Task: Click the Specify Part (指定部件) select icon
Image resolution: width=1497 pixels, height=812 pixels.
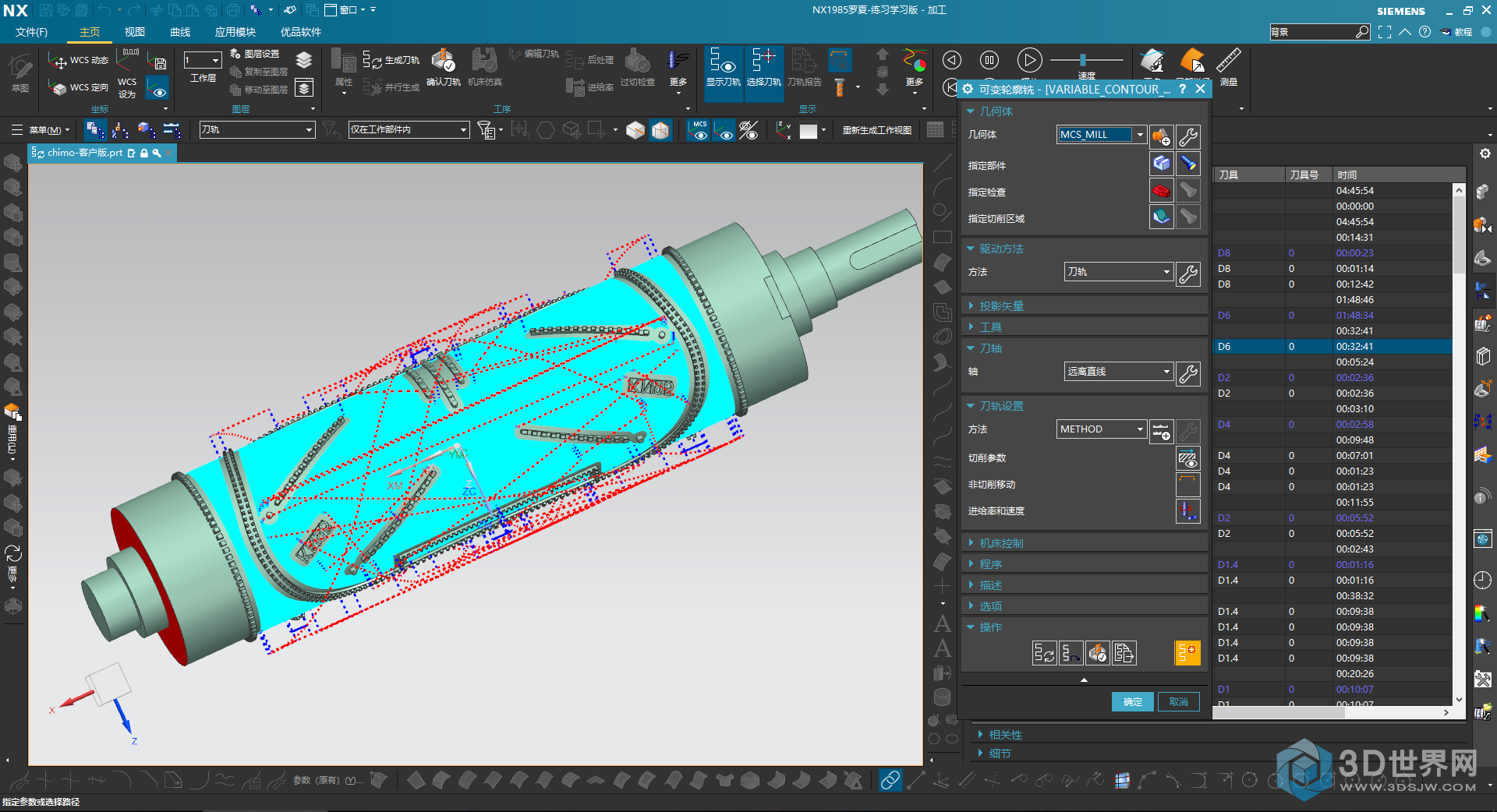Action: click(1161, 164)
